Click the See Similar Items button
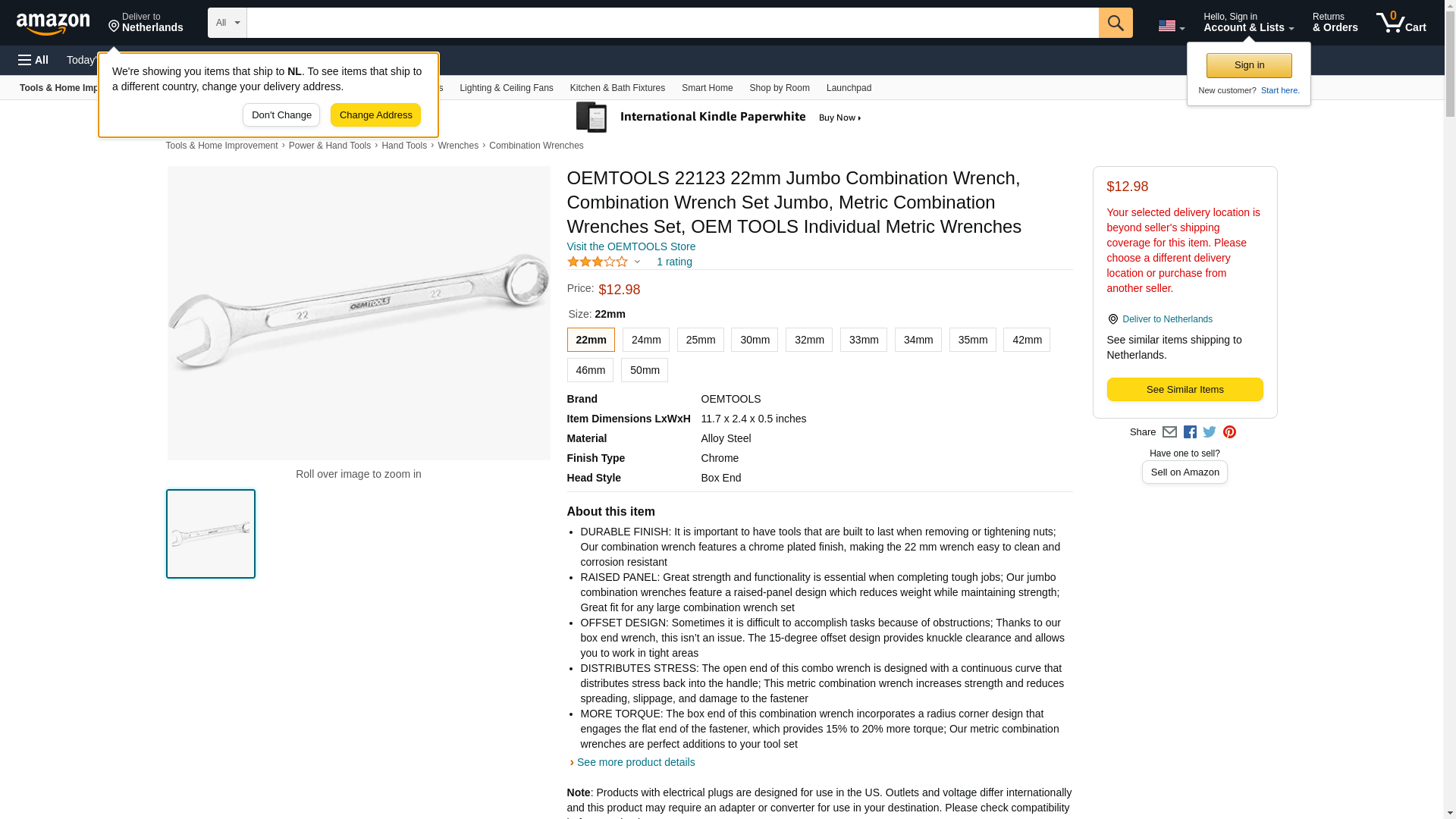Image resolution: width=1456 pixels, height=819 pixels. 1185,390
